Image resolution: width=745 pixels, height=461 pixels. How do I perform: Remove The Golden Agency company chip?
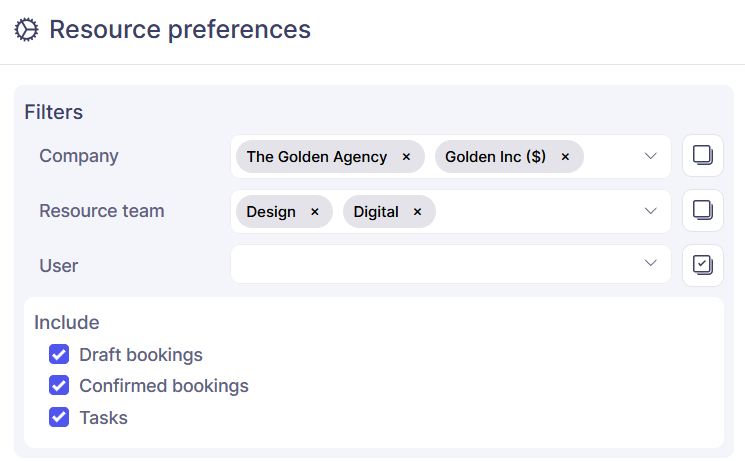click(406, 157)
